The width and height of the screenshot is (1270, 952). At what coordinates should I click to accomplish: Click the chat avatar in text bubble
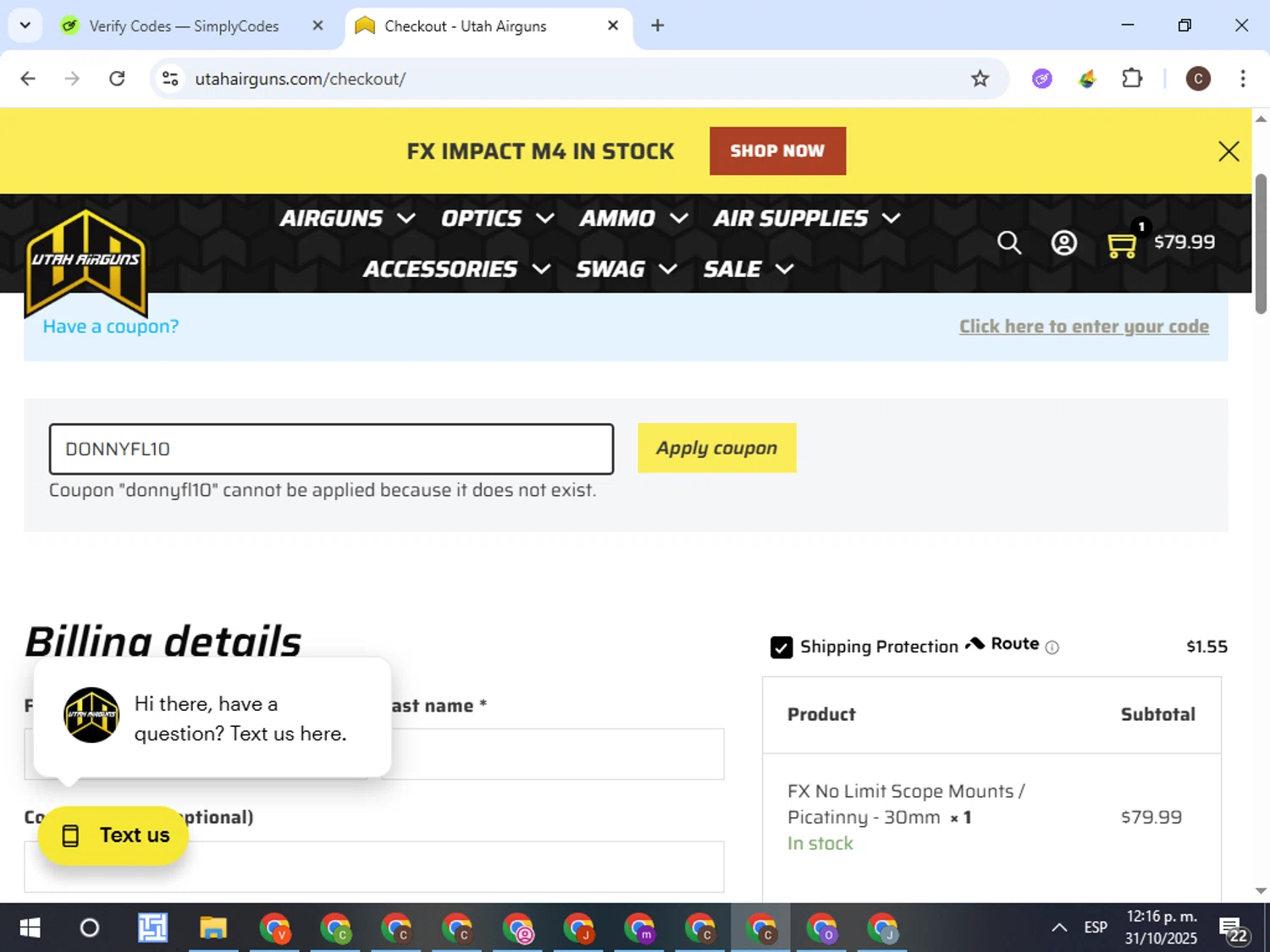[x=91, y=715]
